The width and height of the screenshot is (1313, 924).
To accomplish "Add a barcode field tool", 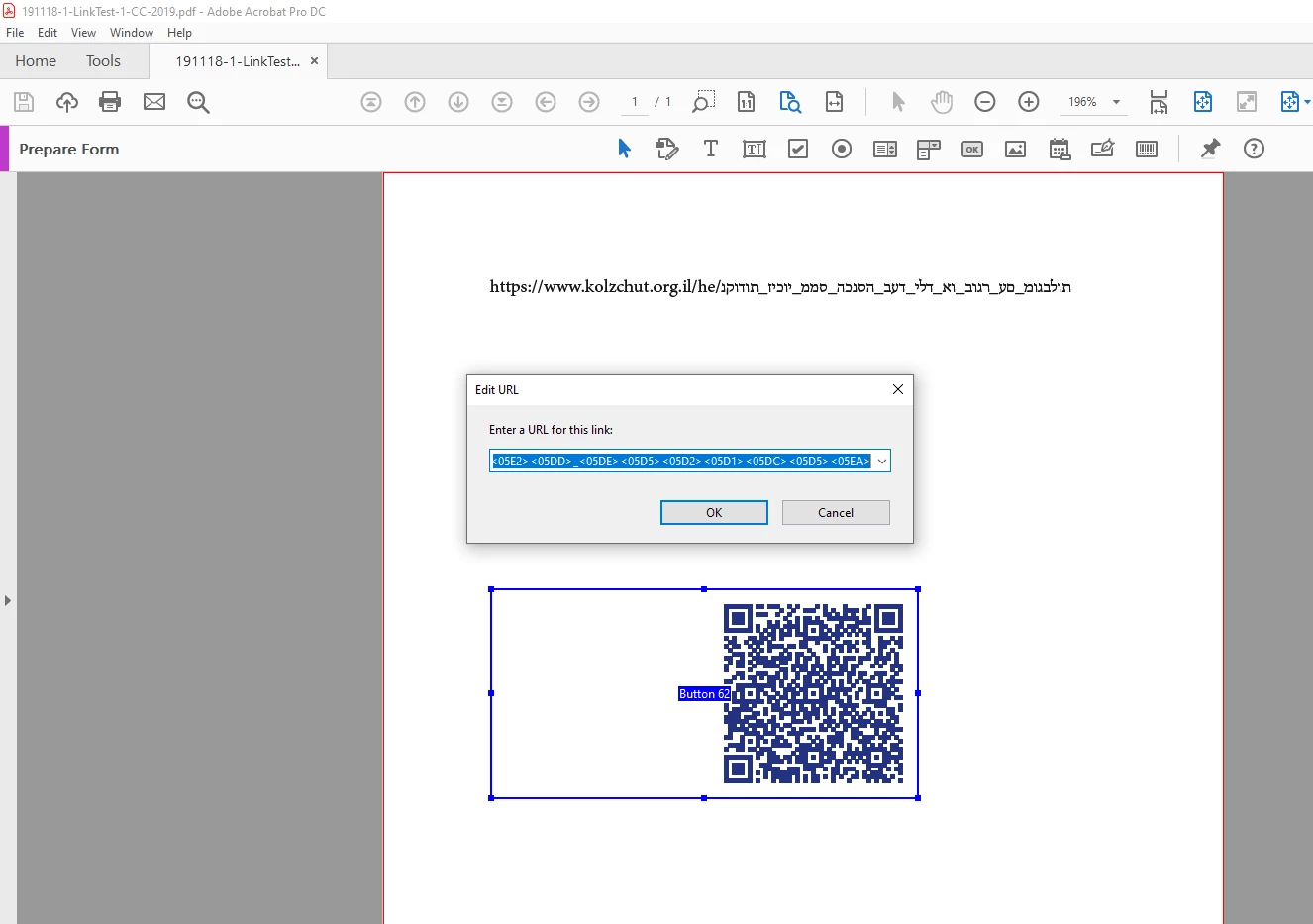I will click(x=1147, y=149).
